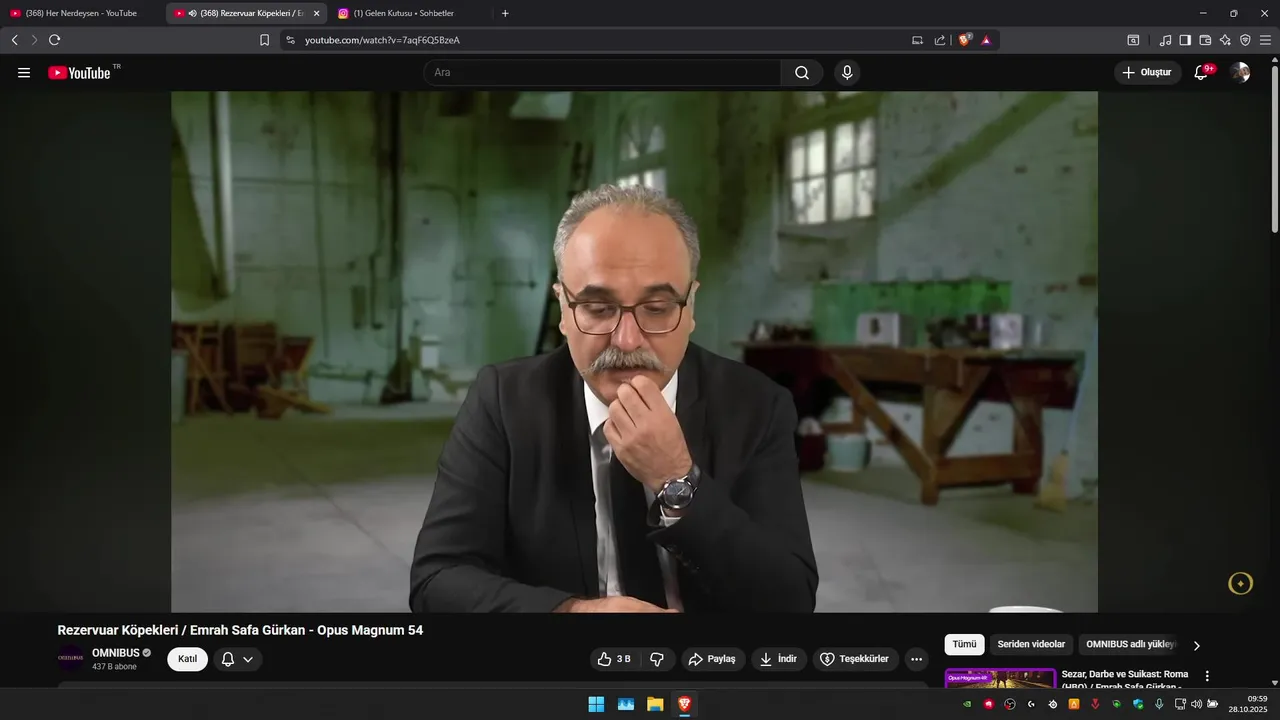The height and width of the screenshot is (720, 1280).
Task: Click the Paylaş share button
Action: click(713, 659)
